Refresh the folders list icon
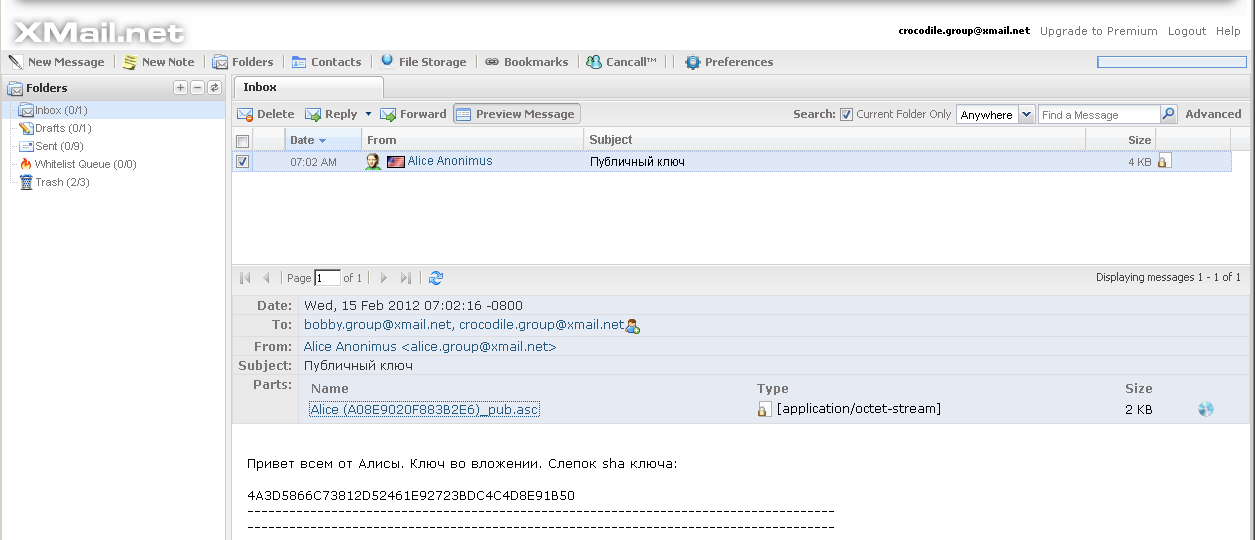The height and width of the screenshot is (540, 1255). 214,88
